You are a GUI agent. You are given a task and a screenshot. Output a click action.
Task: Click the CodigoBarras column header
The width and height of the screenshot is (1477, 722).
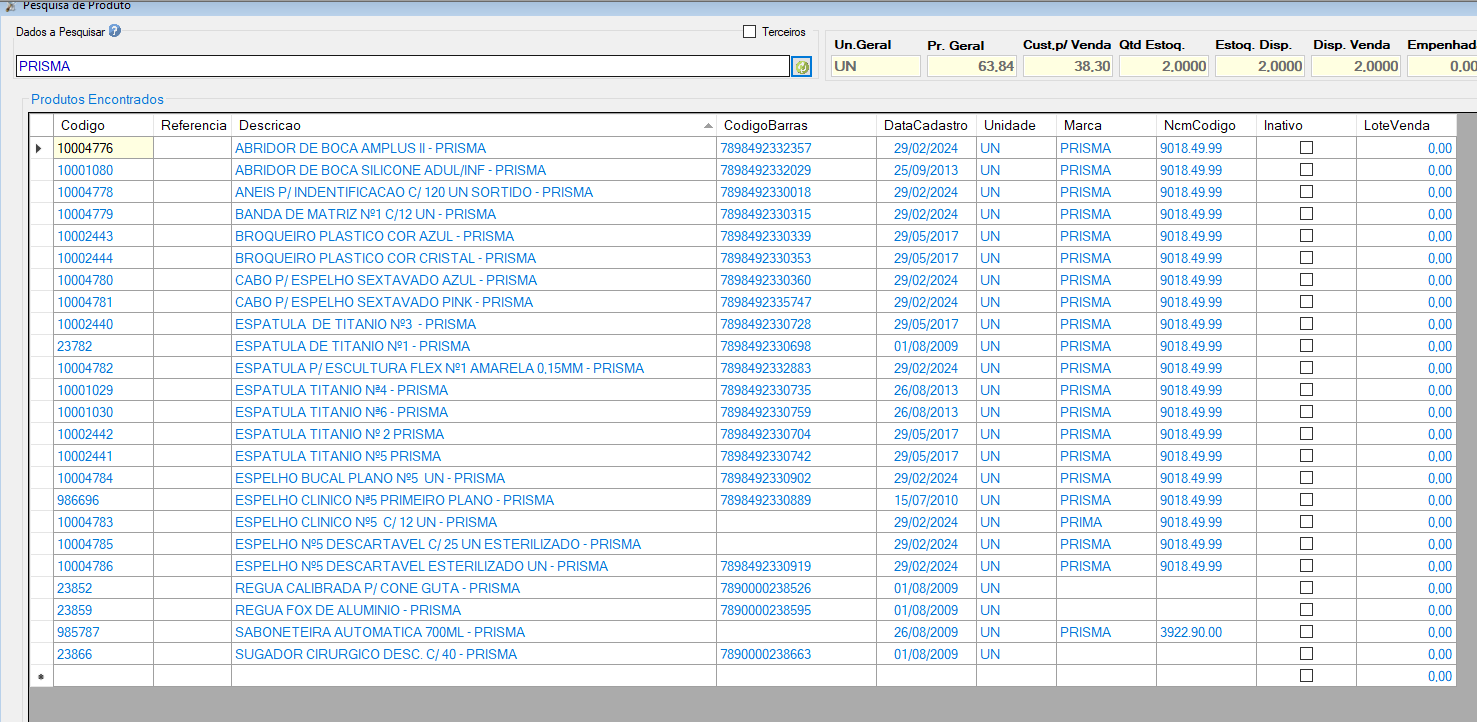796,125
